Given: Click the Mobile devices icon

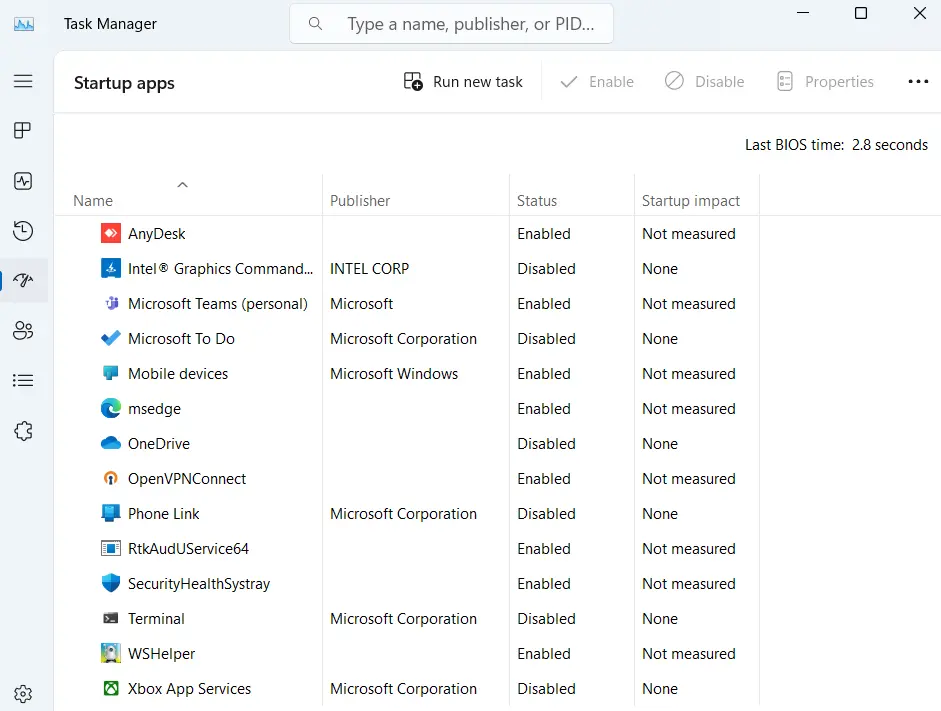Looking at the screenshot, I should [x=110, y=373].
